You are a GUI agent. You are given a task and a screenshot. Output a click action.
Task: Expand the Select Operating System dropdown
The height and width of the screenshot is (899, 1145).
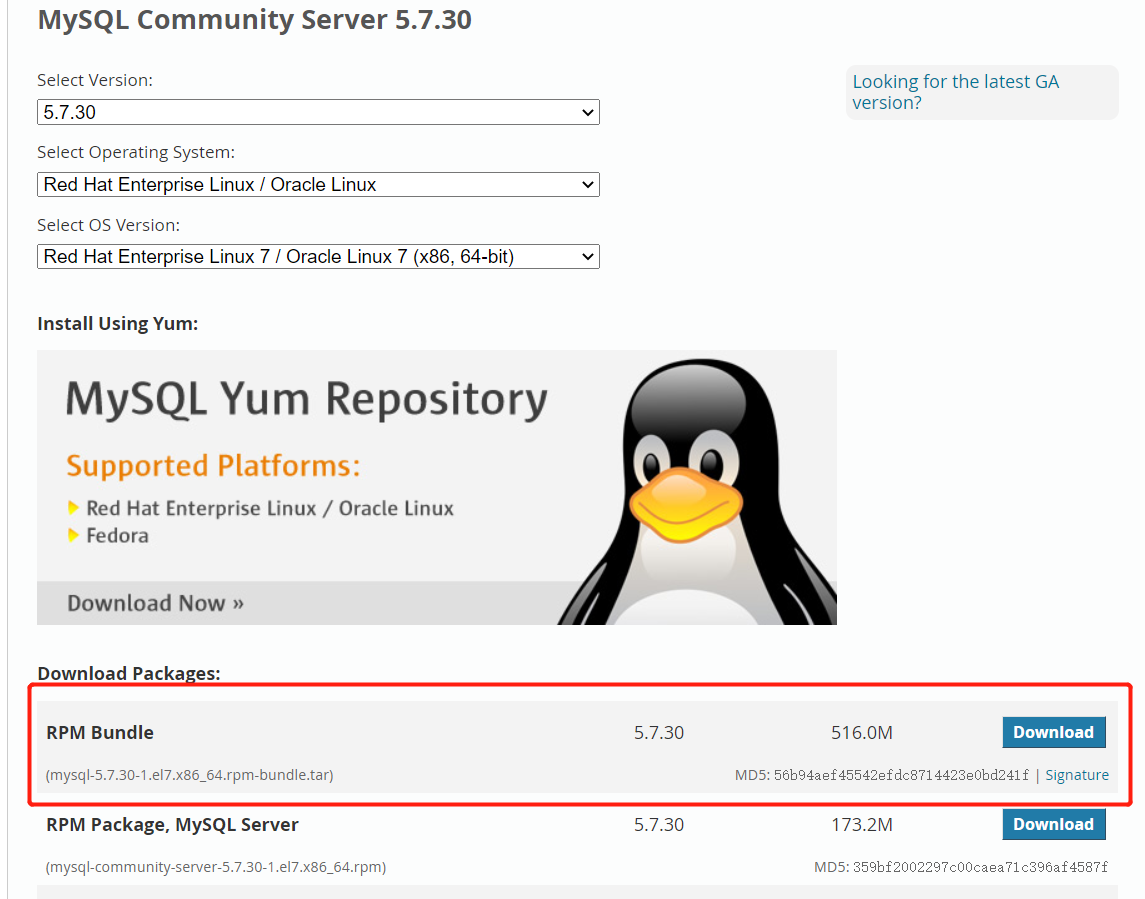pos(318,184)
